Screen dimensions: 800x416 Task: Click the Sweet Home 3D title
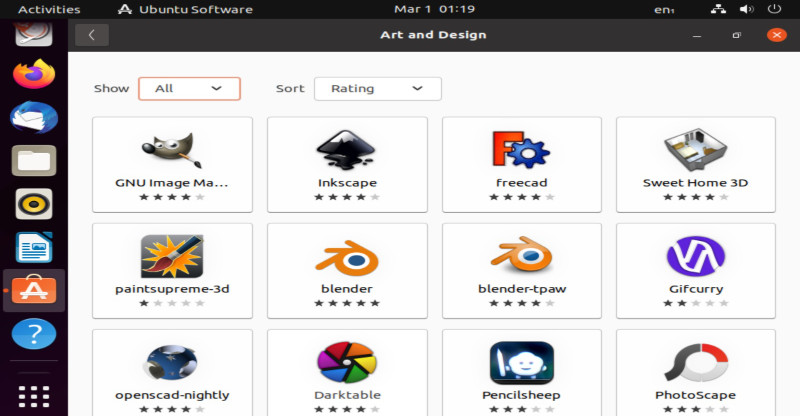tap(695, 183)
